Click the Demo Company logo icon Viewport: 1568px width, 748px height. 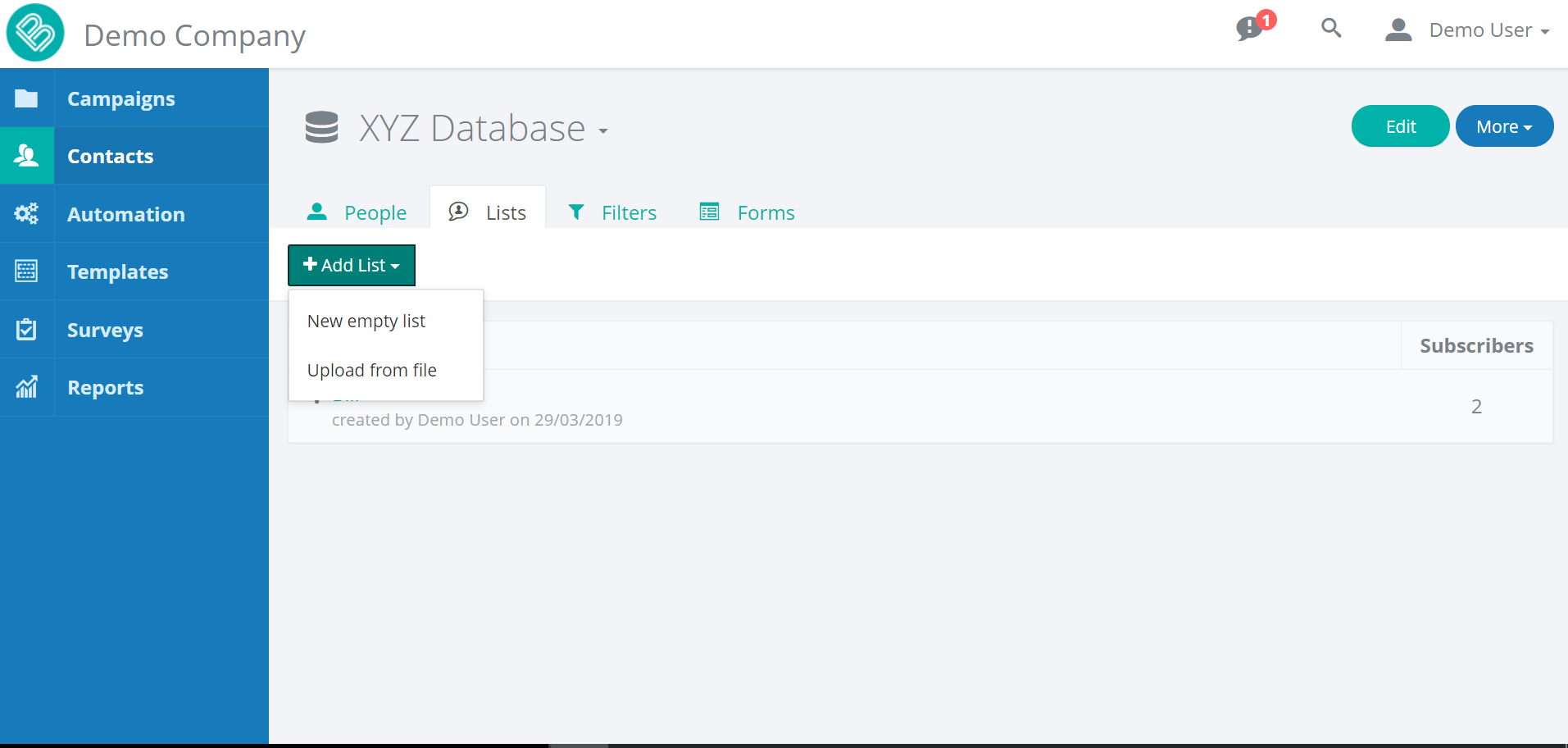pyautogui.click(x=35, y=33)
